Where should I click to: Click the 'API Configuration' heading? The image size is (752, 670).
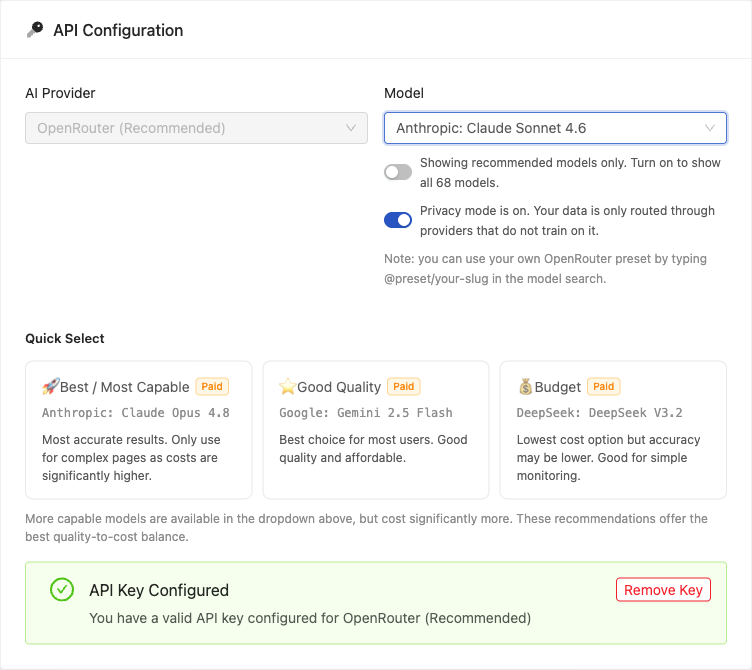coord(118,30)
